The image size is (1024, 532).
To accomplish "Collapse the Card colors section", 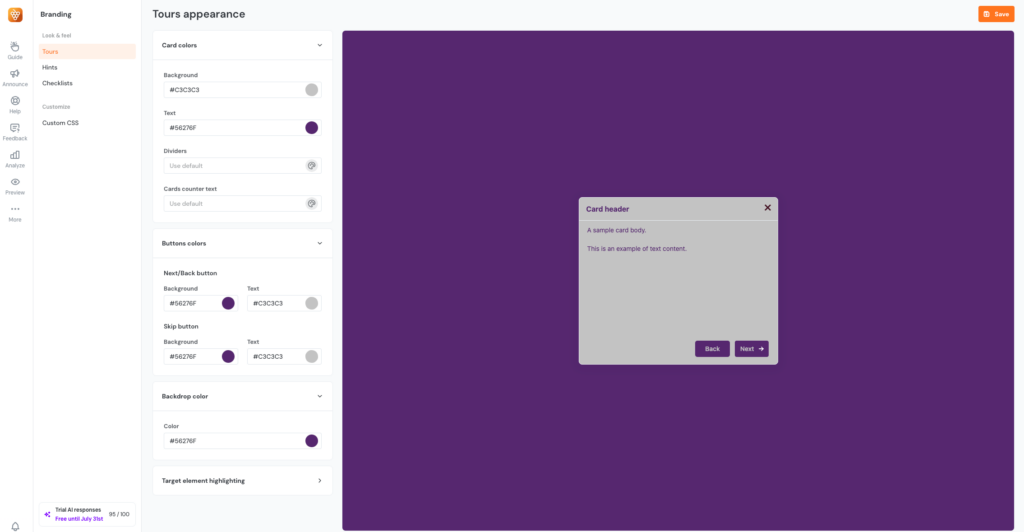I will click(x=320, y=45).
